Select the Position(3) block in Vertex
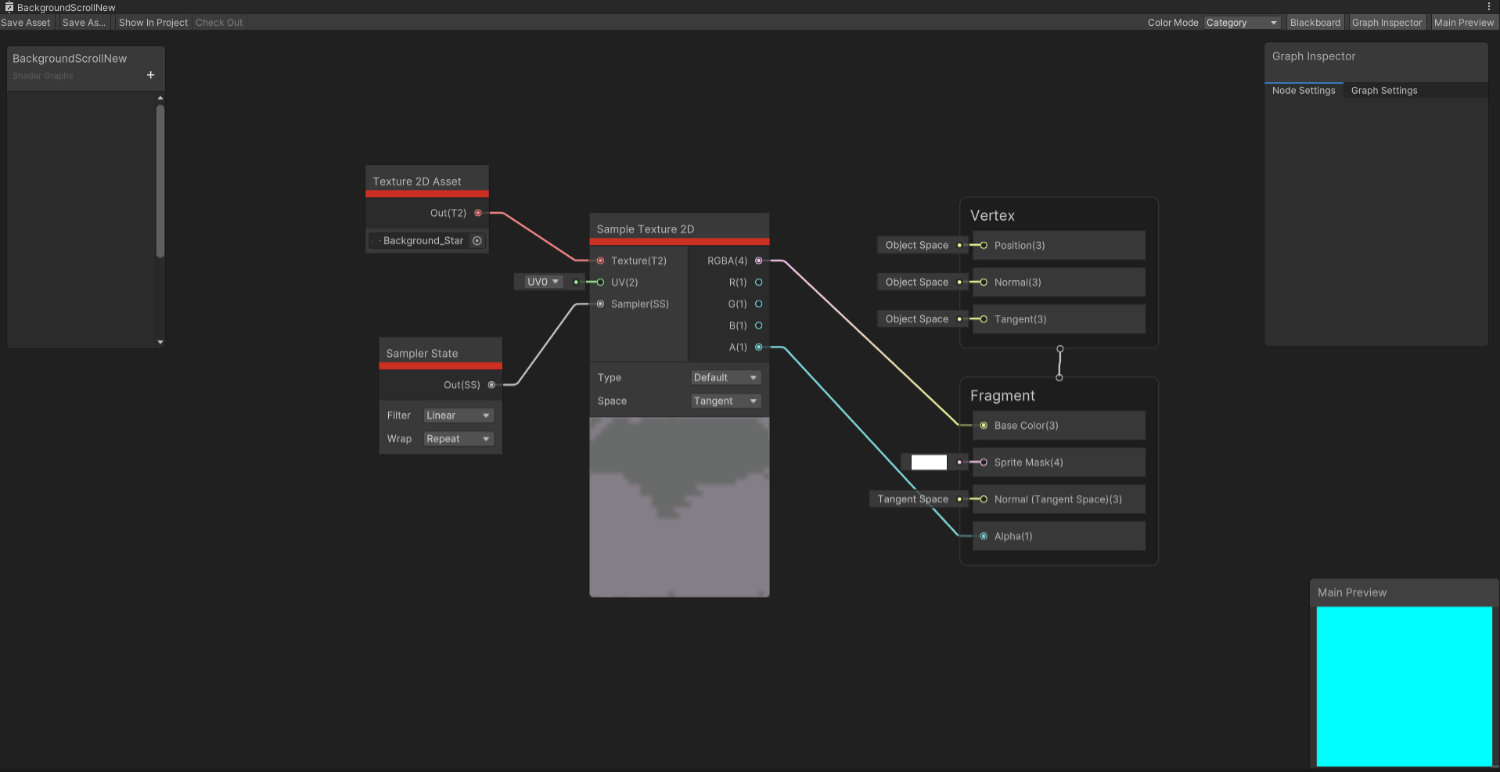 click(x=1059, y=245)
